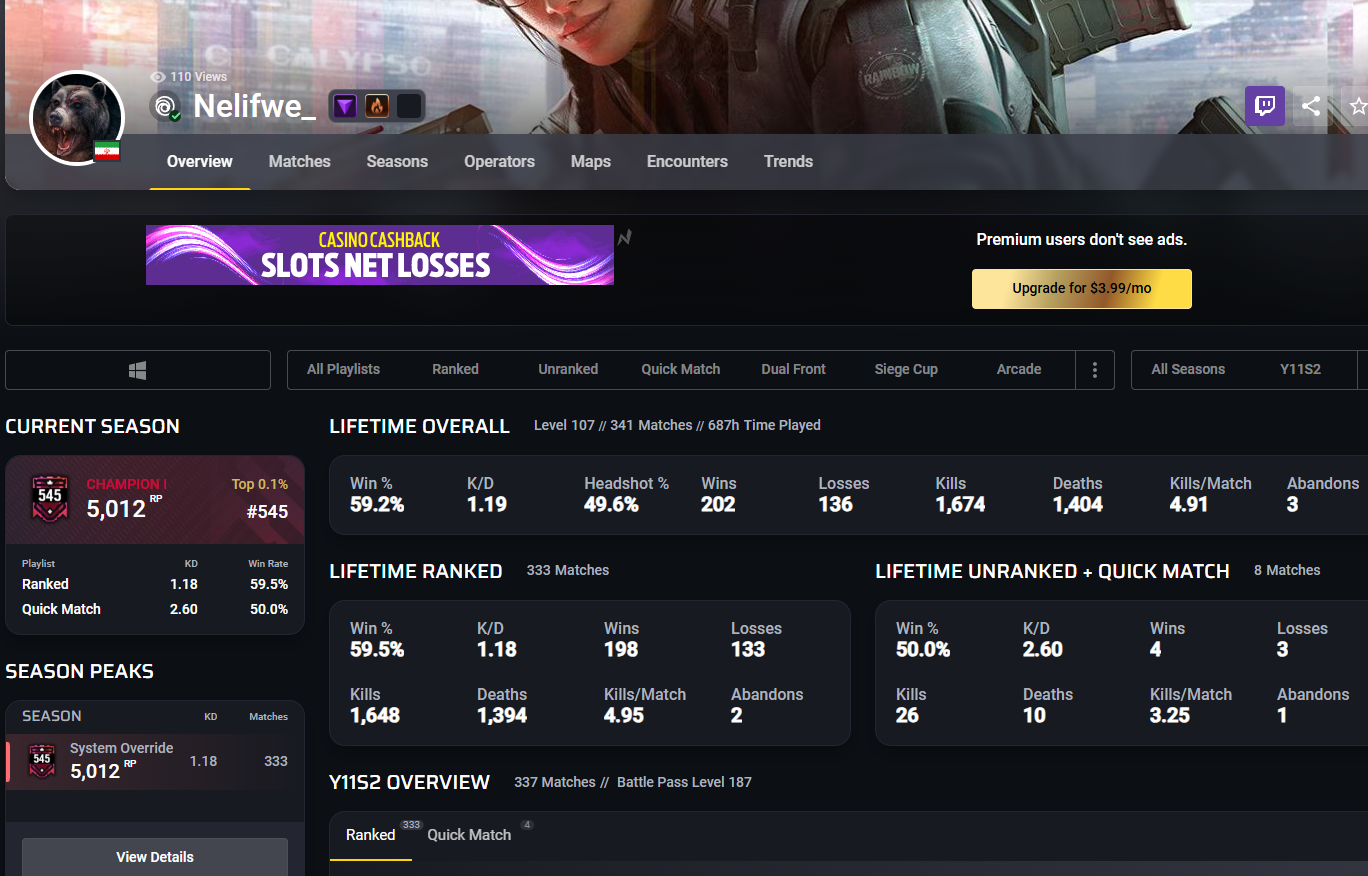View the Trends tab

pos(788,161)
